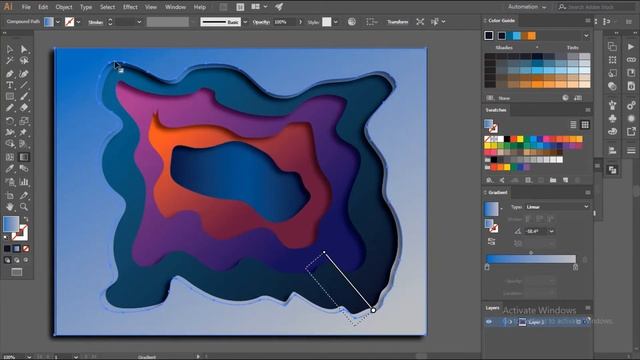Select the Magic Wand tool
Image resolution: width=640 pixels, height=360 pixels.
[x=10, y=61]
